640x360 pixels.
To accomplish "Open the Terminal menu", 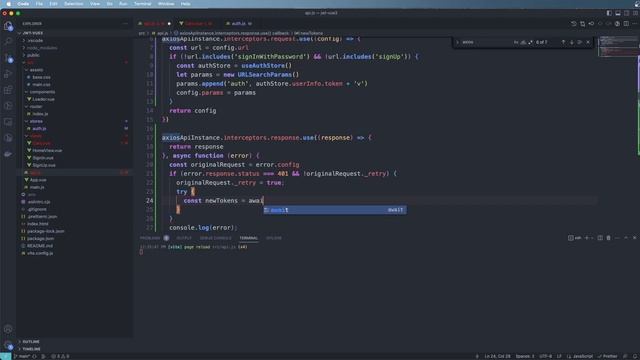I will pyautogui.click(x=142, y=4).
